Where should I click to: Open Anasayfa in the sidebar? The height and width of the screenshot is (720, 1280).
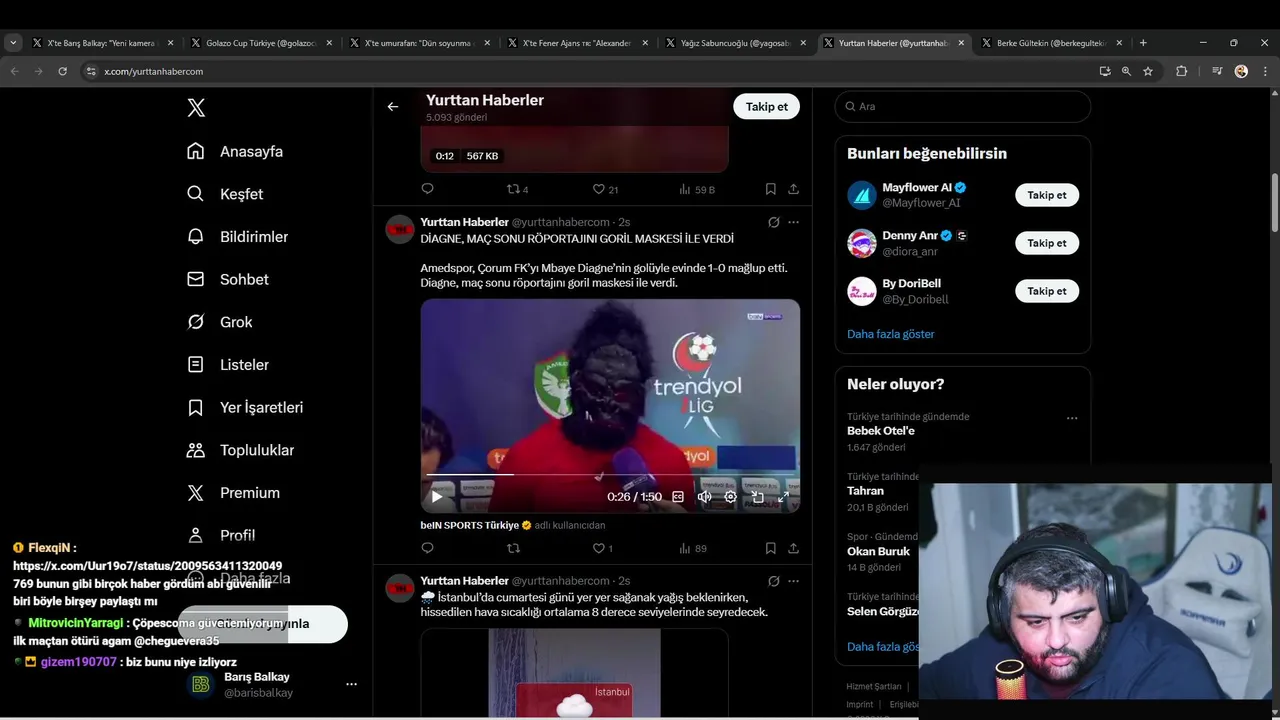click(235, 151)
